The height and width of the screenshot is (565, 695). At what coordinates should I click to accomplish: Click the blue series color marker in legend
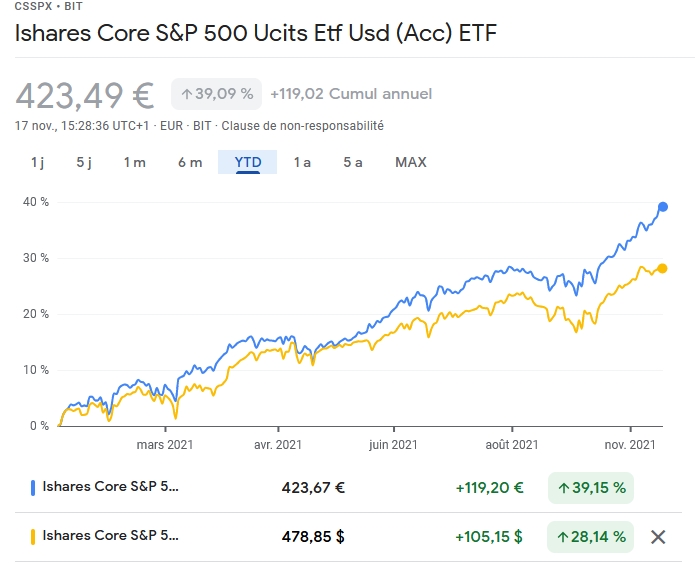click(x=34, y=488)
